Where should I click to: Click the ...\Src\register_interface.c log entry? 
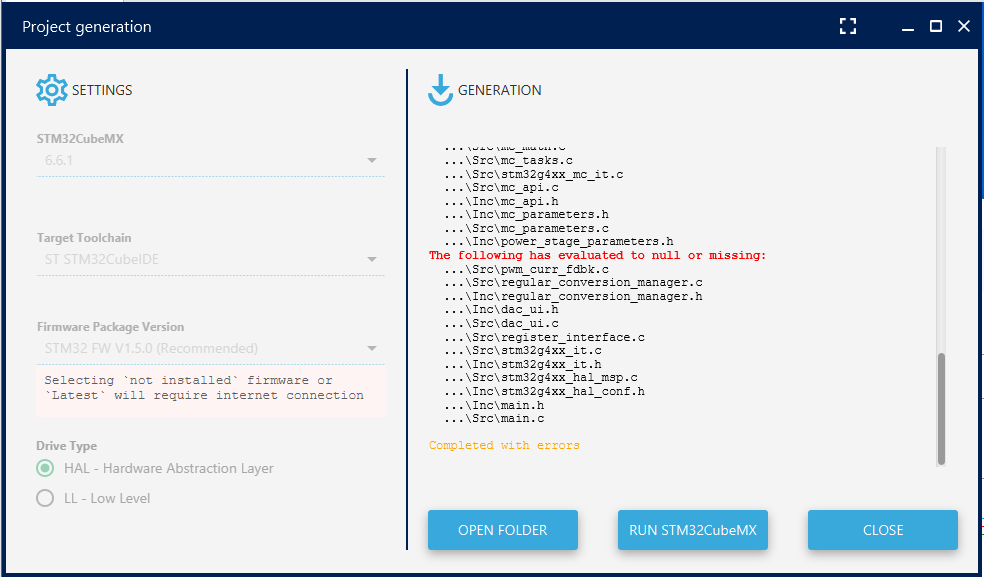coord(544,338)
